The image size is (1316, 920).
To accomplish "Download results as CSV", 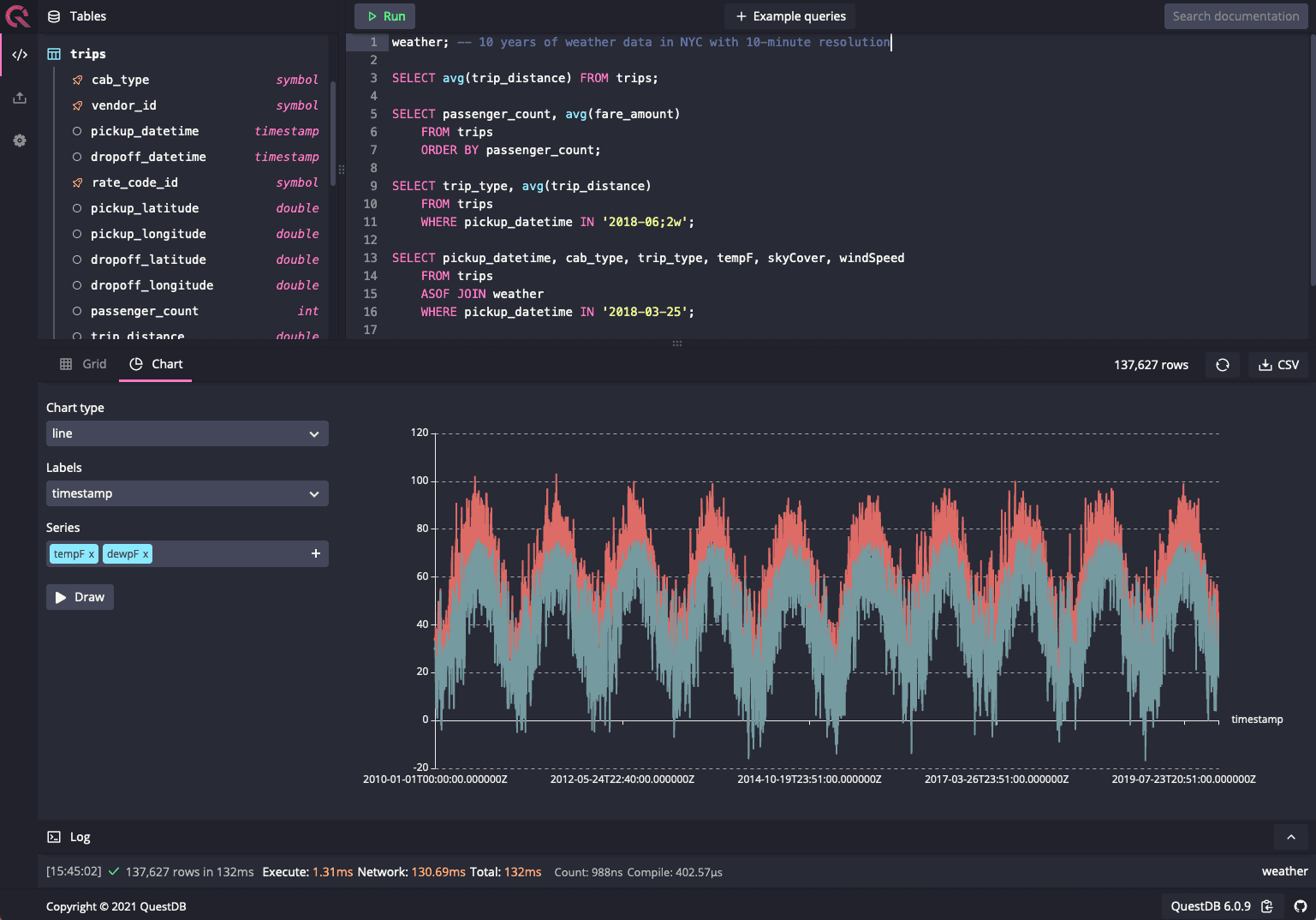I will click(x=1278, y=365).
